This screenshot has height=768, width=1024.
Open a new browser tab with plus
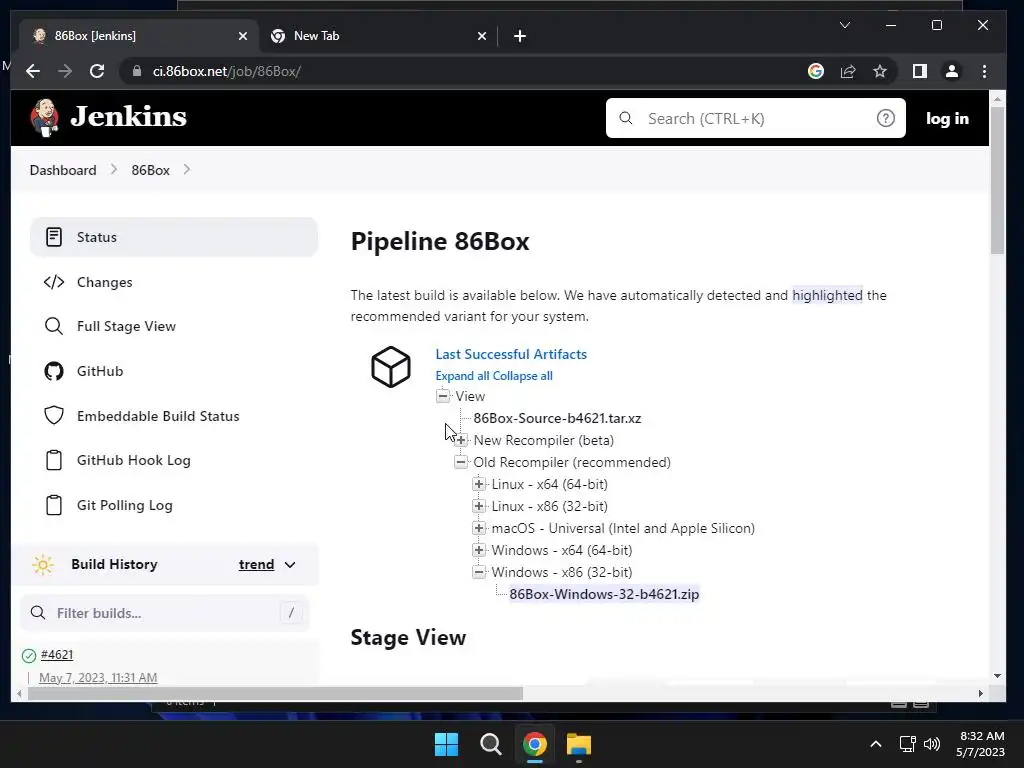520,36
